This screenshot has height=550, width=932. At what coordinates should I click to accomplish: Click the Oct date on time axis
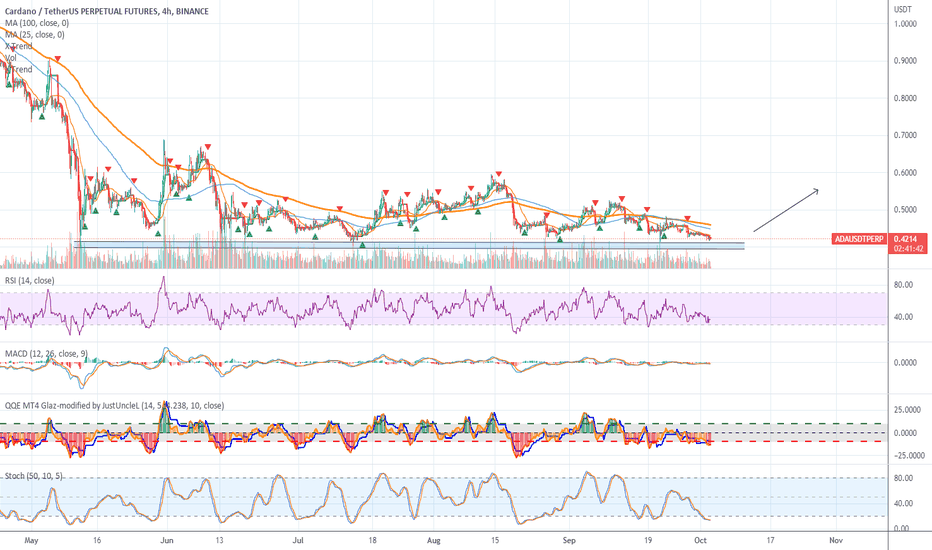tap(701, 540)
